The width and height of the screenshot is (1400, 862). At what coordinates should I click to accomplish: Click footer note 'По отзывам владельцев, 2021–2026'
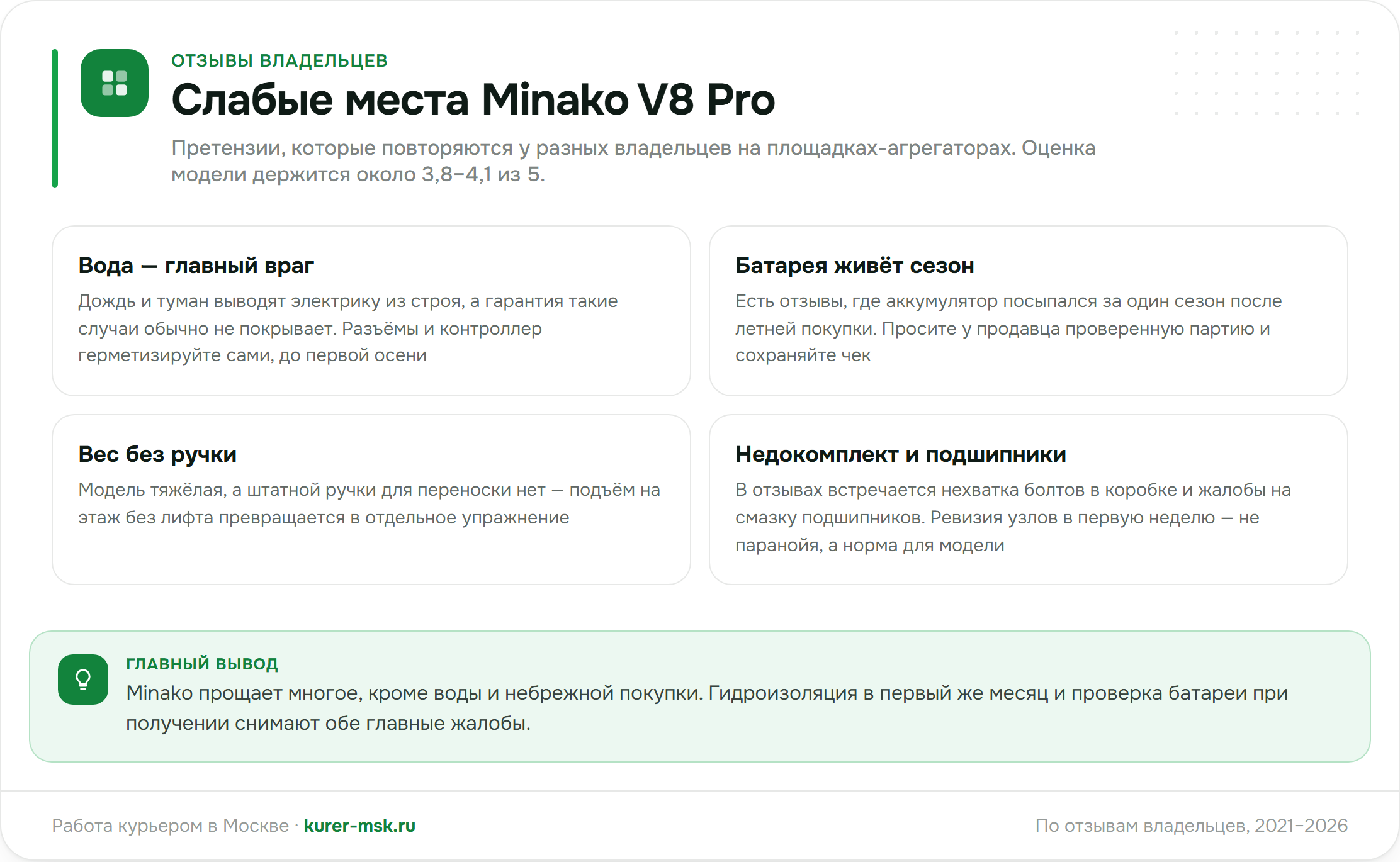(x=1192, y=826)
